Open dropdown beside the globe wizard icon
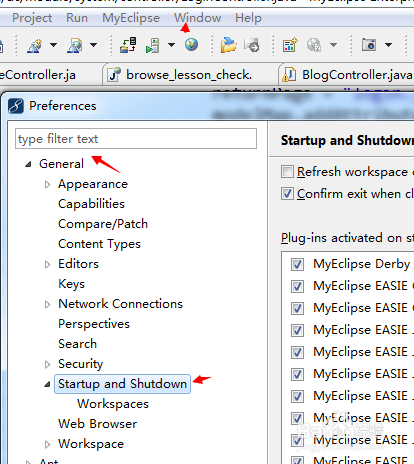The width and height of the screenshot is (414, 464). click(x=94, y=45)
